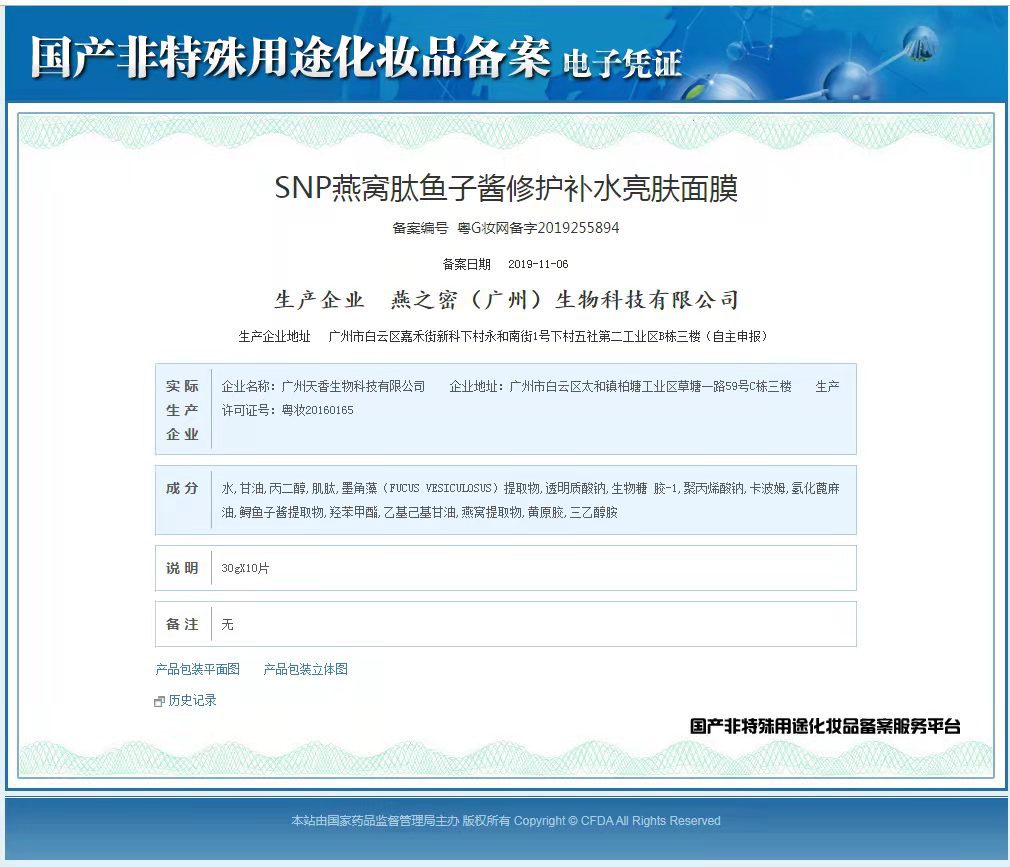Click the 国产非特殊用途化妆品备案服务平台 logo text

[x=825, y=726]
